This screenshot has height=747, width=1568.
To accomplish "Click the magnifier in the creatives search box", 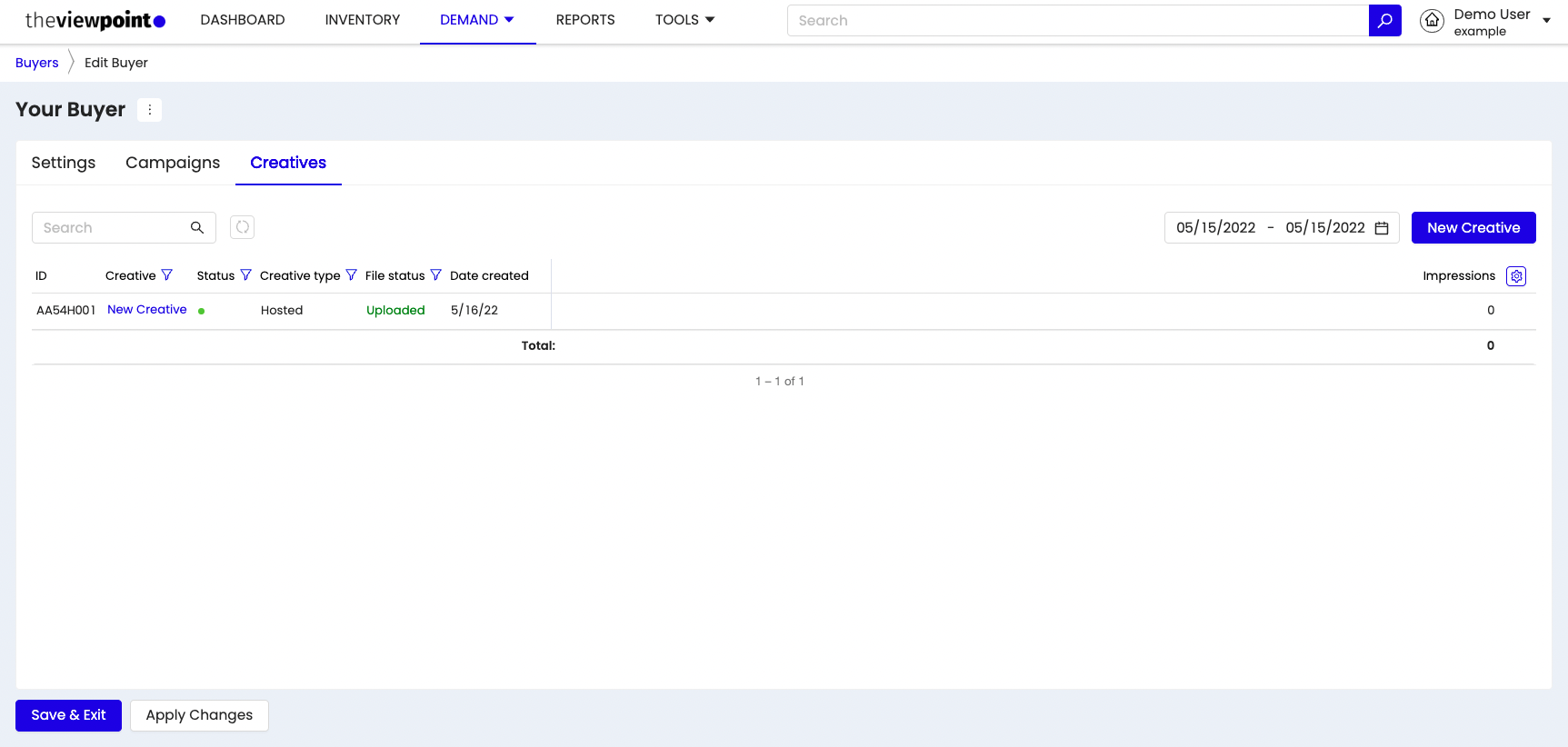I will tap(196, 228).
